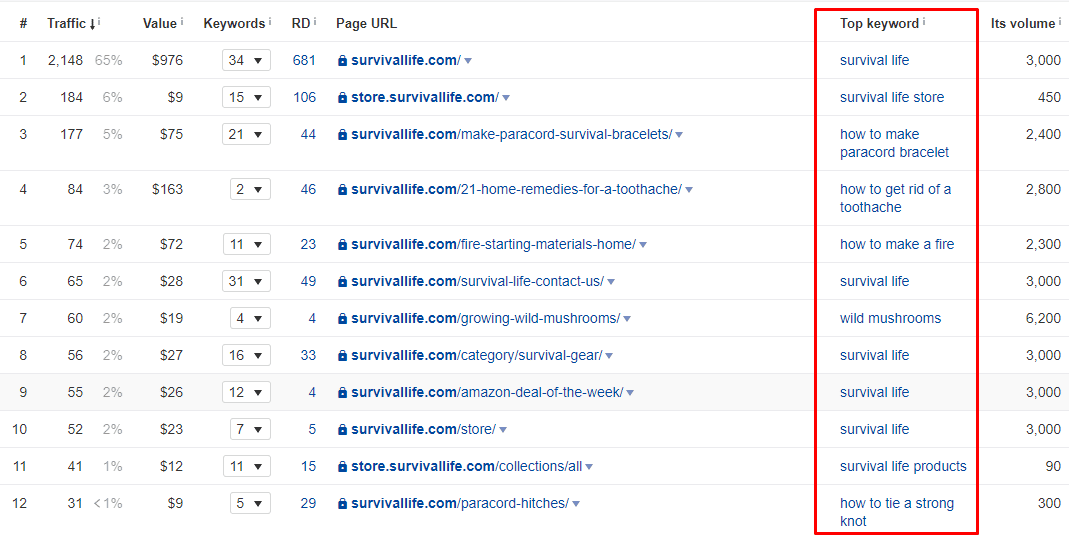The image size is (1069, 539).
Task: Open Keywords dropdown showing 21
Action: point(246,134)
